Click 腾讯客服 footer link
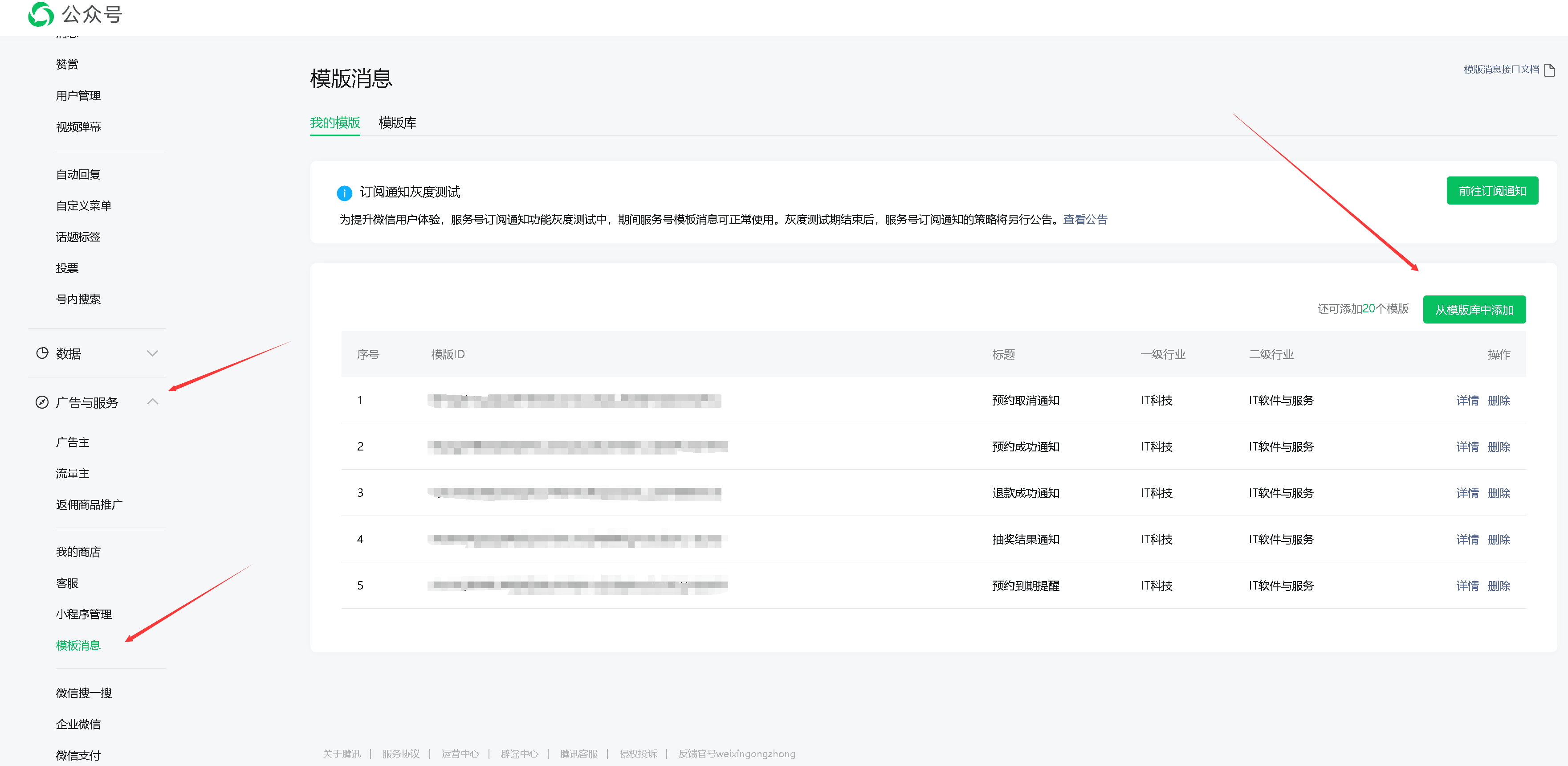1568x766 pixels. [x=578, y=754]
